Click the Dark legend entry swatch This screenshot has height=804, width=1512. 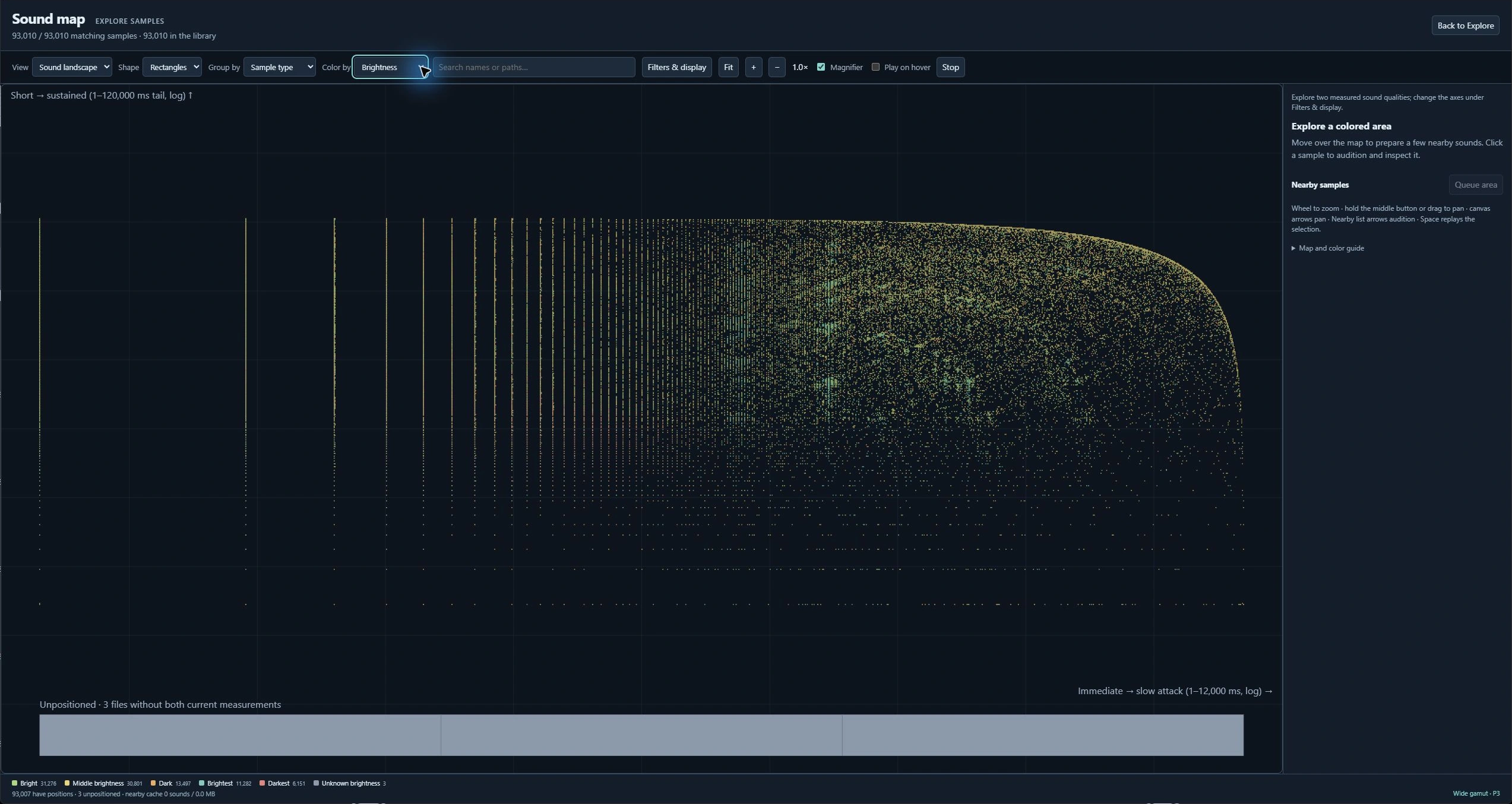tap(153, 783)
